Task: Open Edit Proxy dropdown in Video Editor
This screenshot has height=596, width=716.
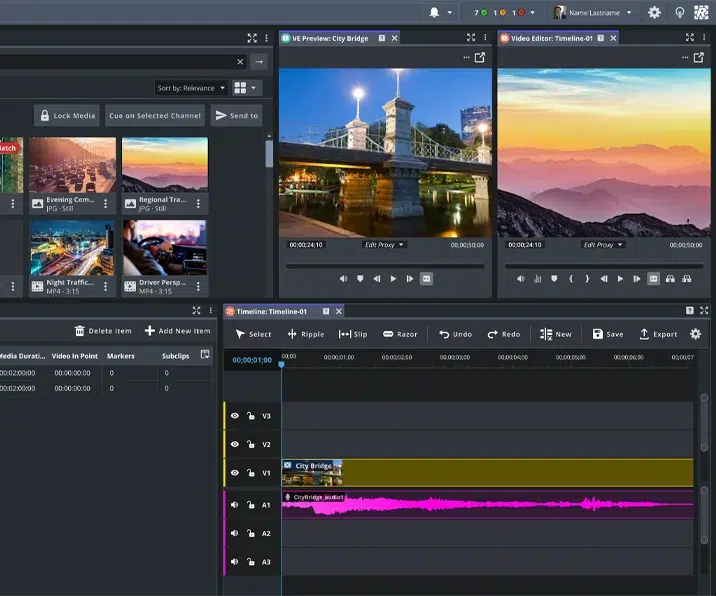Action: pyautogui.click(x=603, y=245)
